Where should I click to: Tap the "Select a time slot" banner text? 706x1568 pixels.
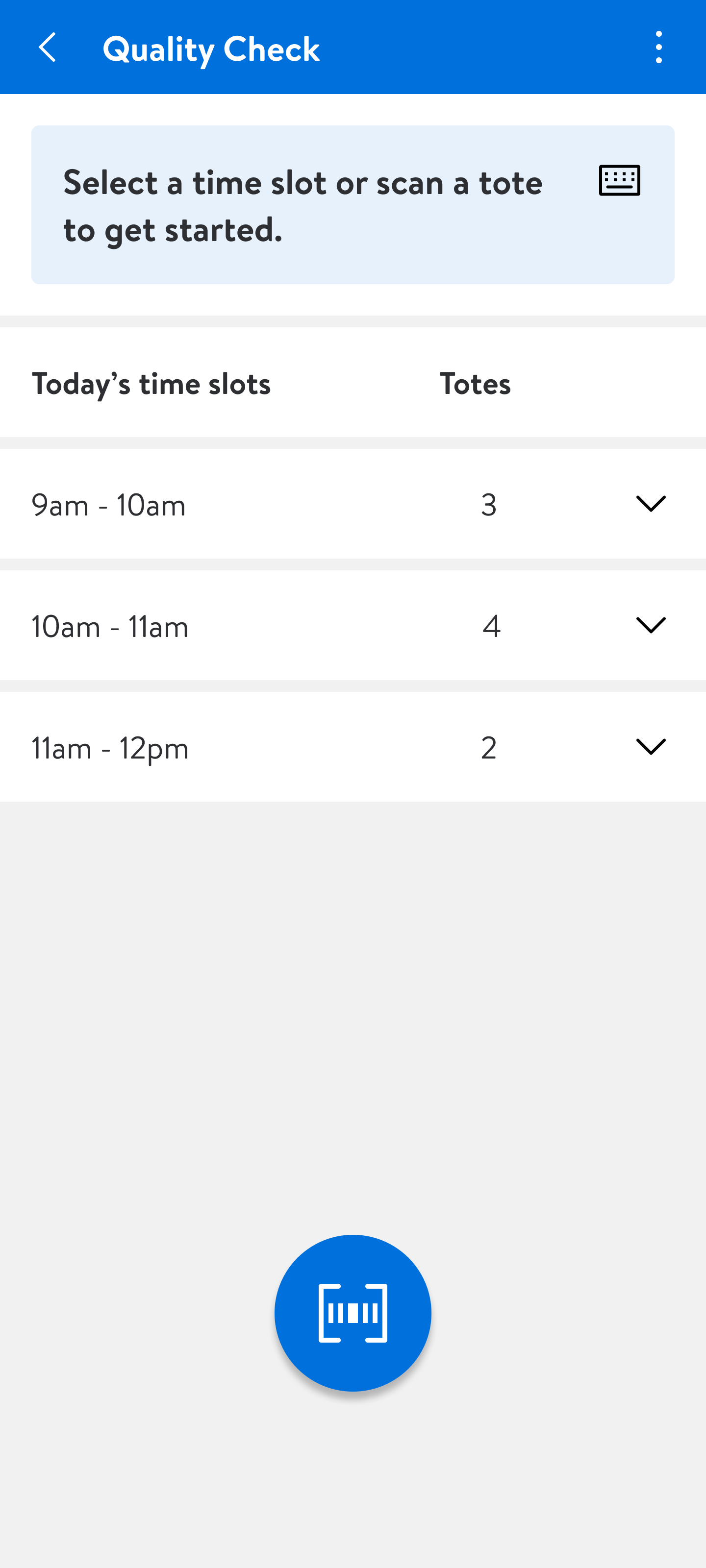[303, 206]
